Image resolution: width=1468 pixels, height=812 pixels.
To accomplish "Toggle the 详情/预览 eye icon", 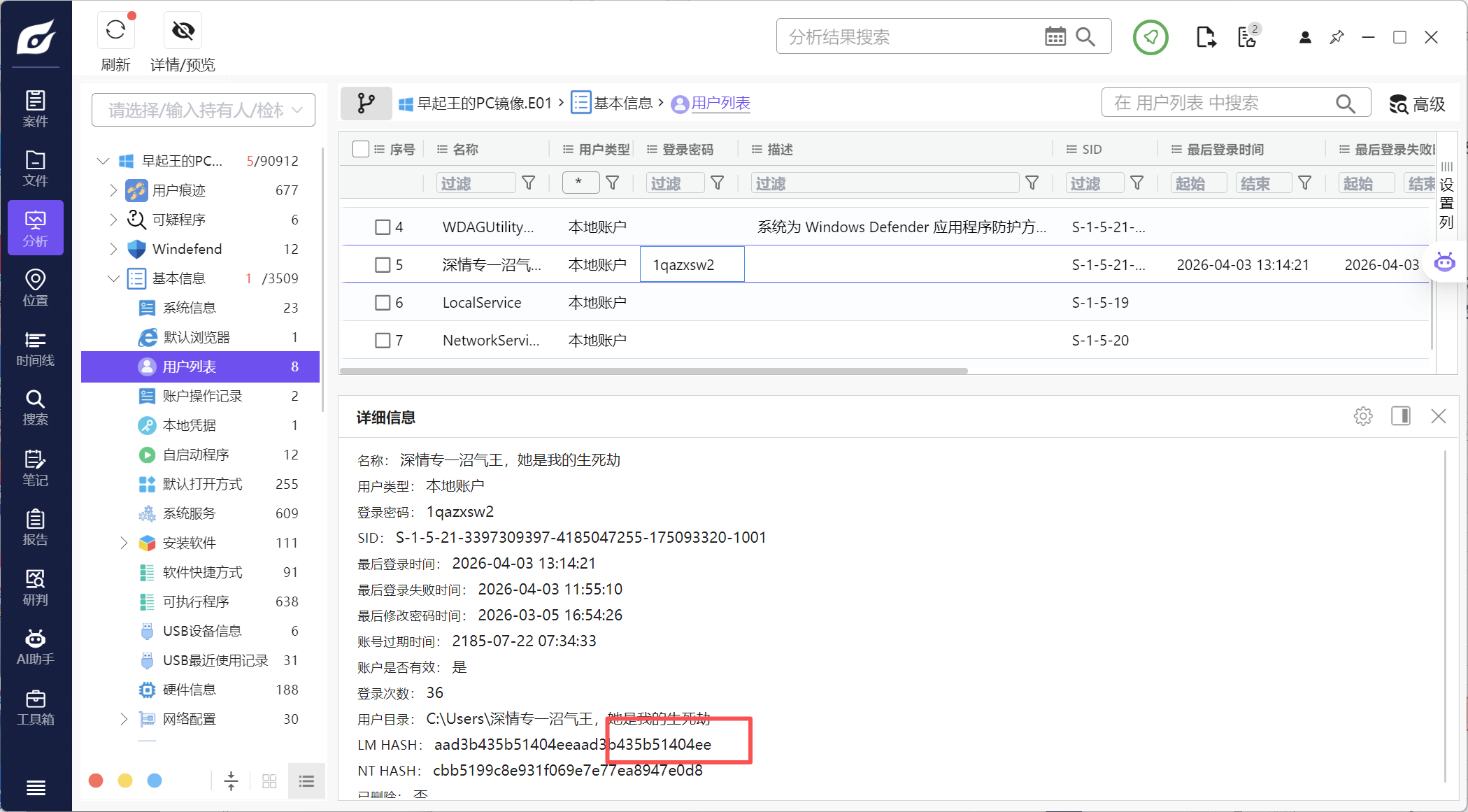I will 183,30.
